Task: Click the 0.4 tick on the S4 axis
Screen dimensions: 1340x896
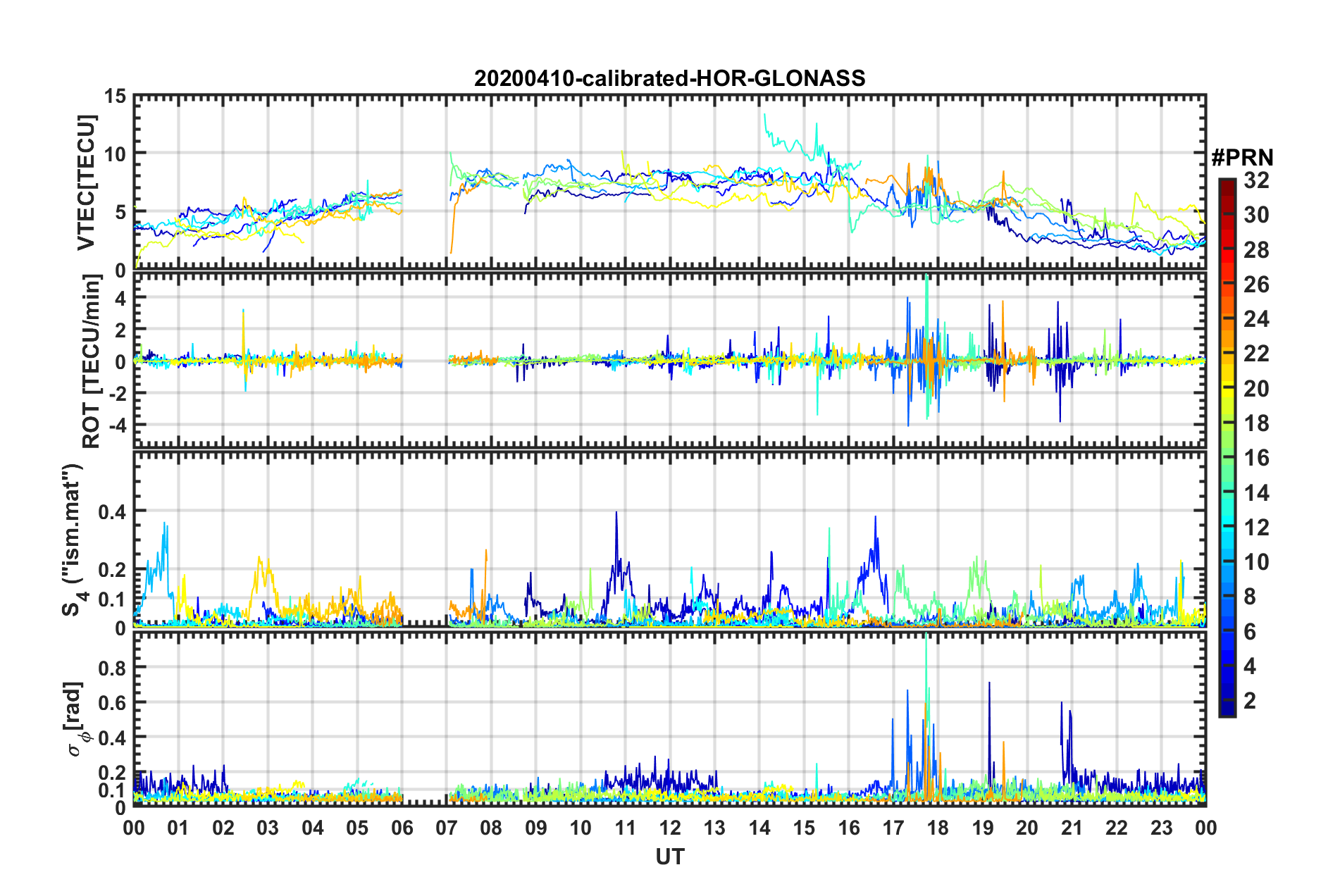Action: (112, 512)
